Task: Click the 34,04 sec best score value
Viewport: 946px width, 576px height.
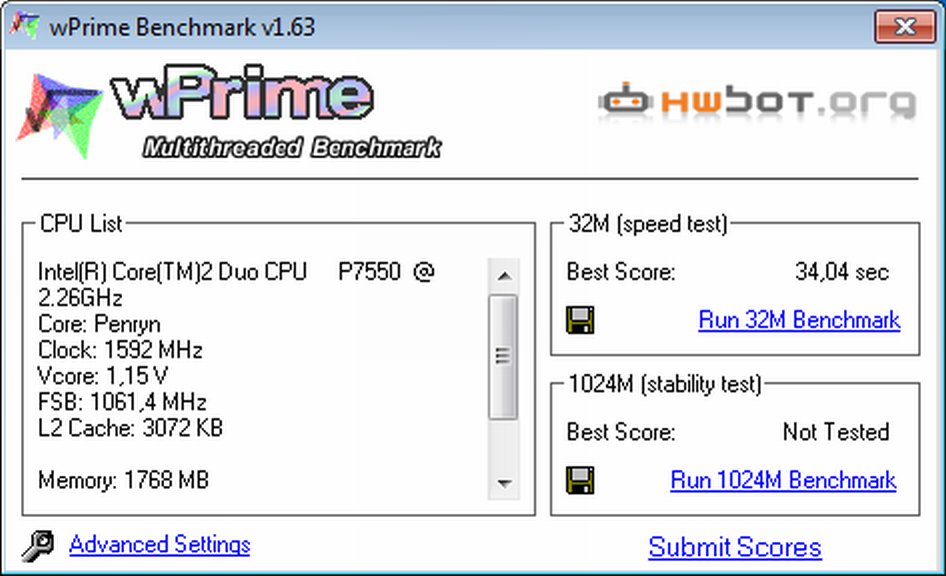Action: pos(841,272)
